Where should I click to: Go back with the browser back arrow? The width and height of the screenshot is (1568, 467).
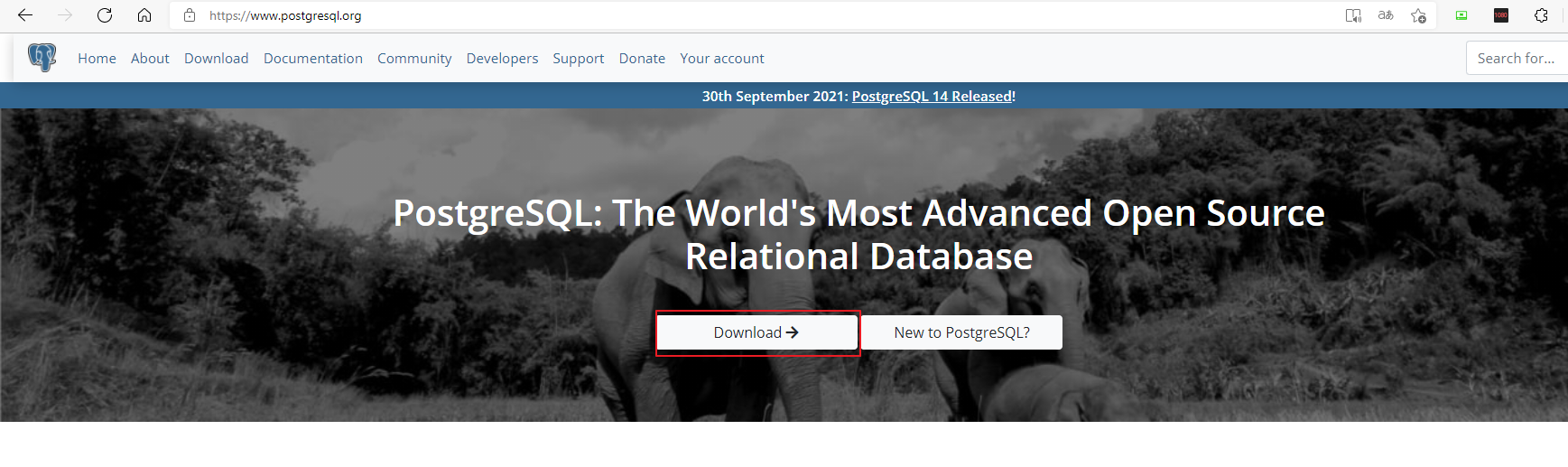tap(25, 15)
